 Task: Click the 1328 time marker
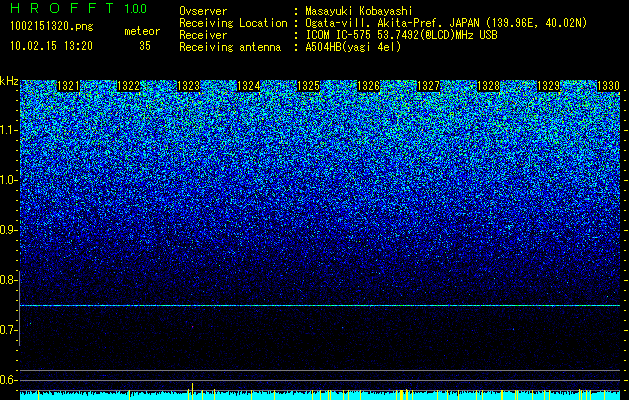coord(489,86)
